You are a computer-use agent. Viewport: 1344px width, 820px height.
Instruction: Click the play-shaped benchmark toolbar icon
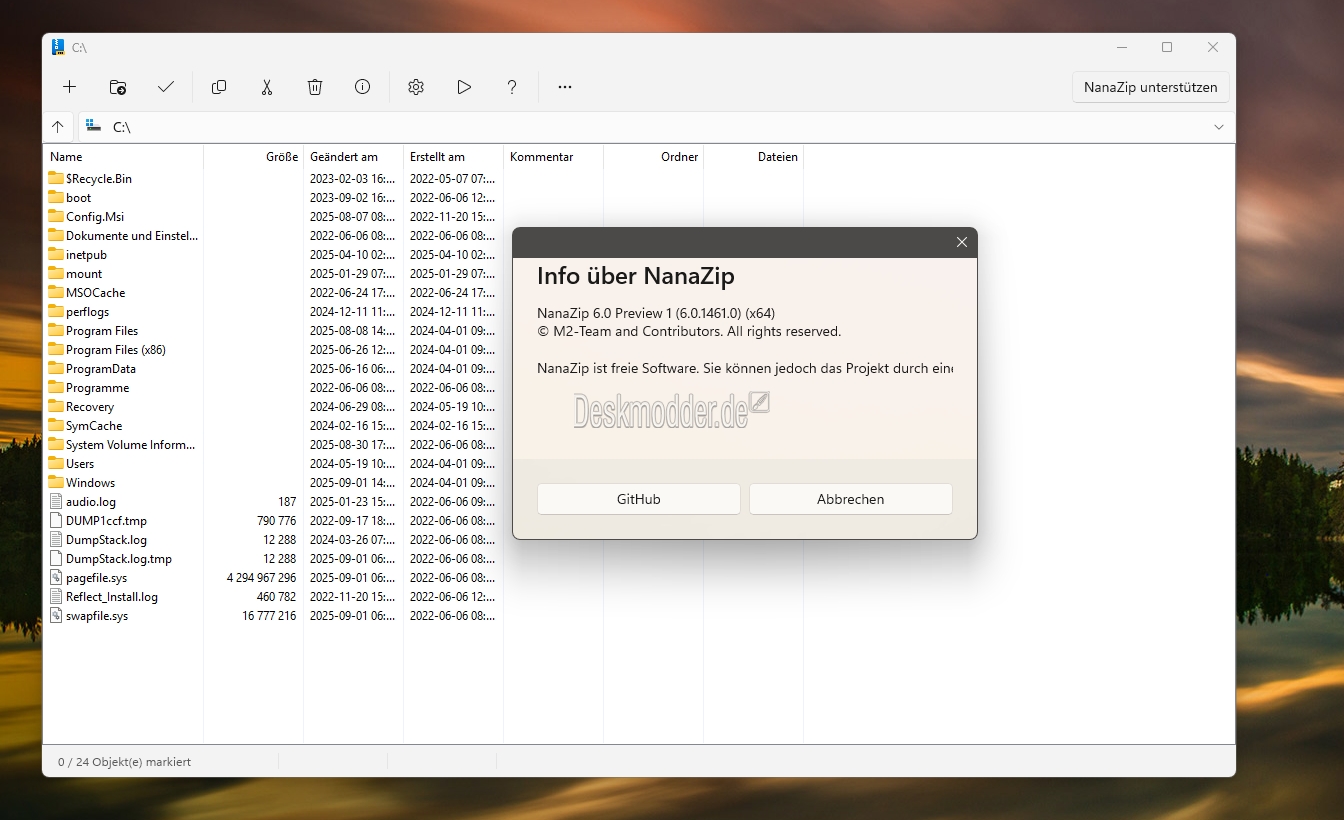(x=464, y=87)
